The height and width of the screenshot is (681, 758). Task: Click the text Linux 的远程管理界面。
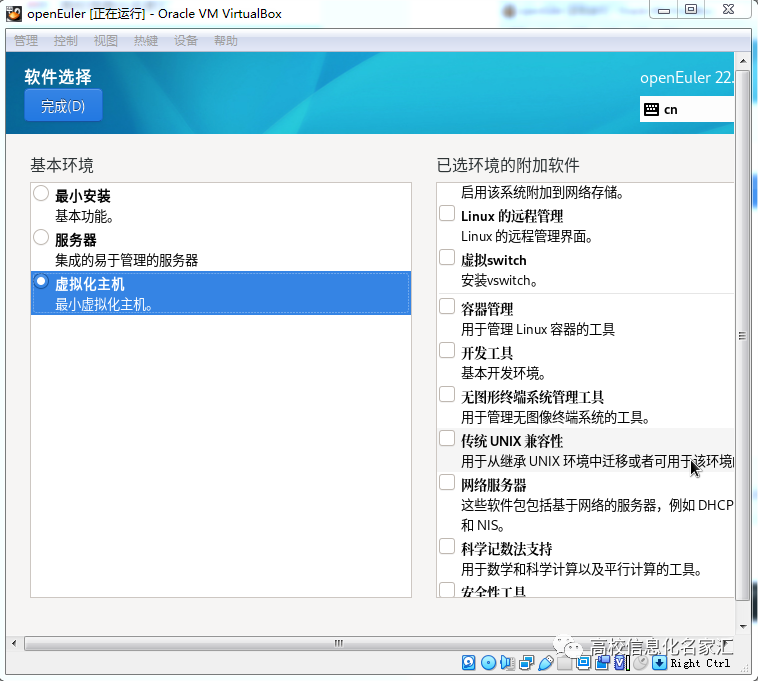click(527, 236)
